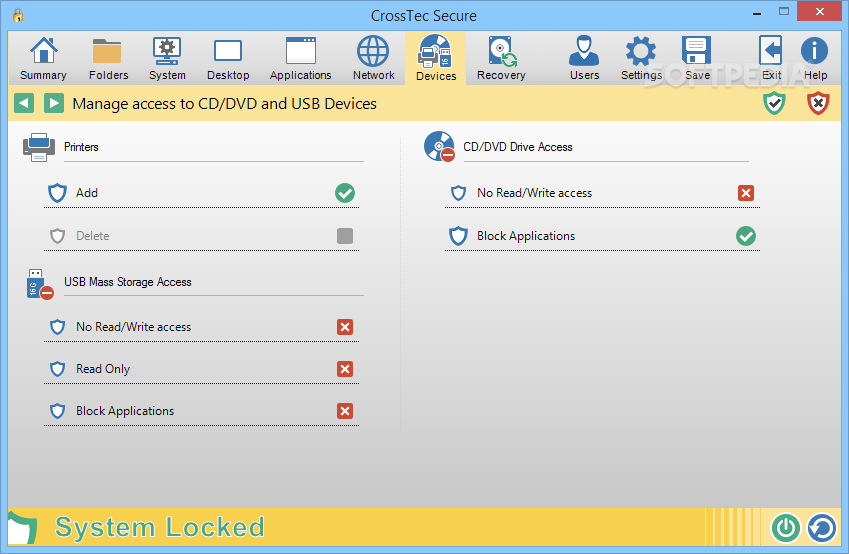Click the green shield logo in status bar

[x=22, y=527]
